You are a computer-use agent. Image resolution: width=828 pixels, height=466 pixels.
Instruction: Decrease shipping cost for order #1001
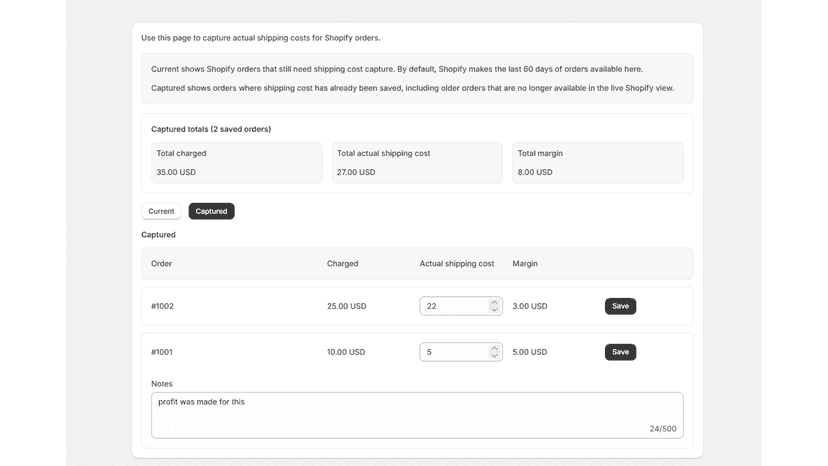(x=494, y=356)
